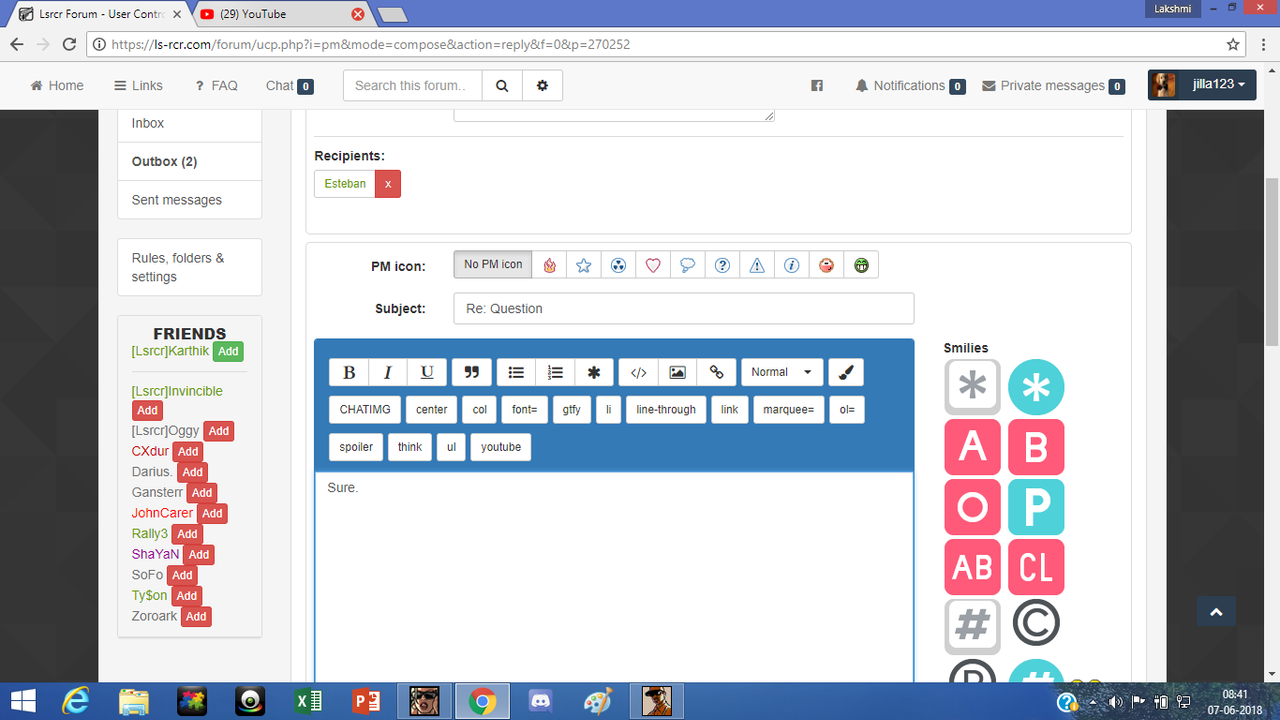Image resolution: width=1280 pixels, height=720 pixels.
Task: Select the radioactive PM icon
Action: tap(618, 265)
